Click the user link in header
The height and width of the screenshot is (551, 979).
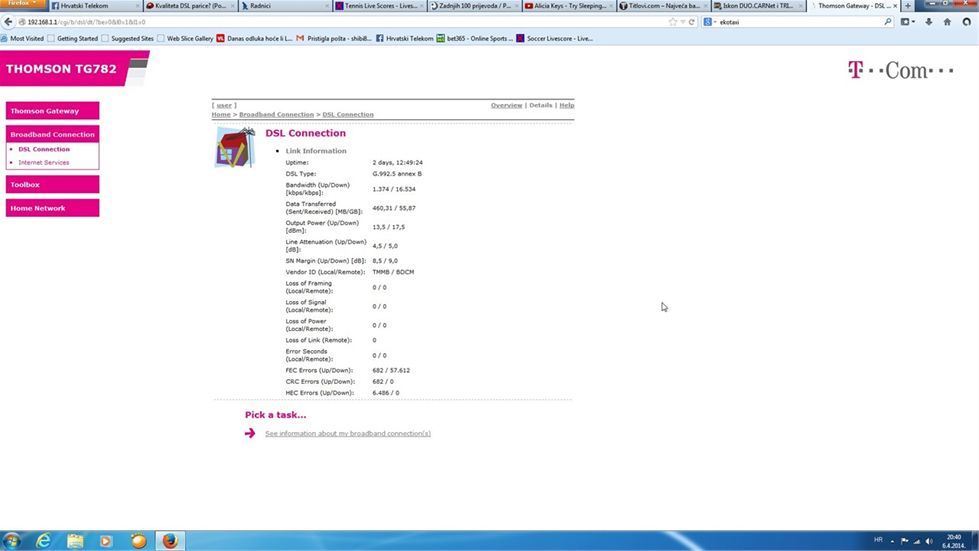click(x=224, y=105)
